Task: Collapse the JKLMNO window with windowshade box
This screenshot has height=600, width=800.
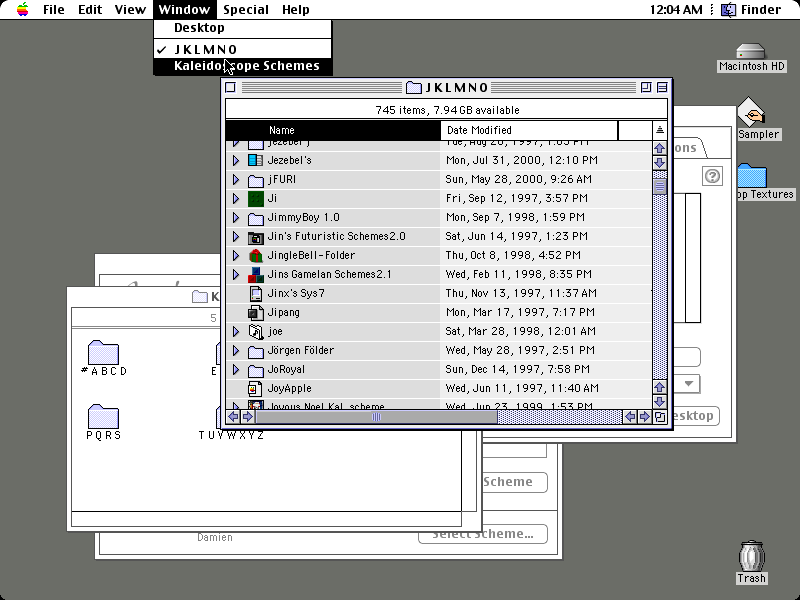Action: [662, 87]
